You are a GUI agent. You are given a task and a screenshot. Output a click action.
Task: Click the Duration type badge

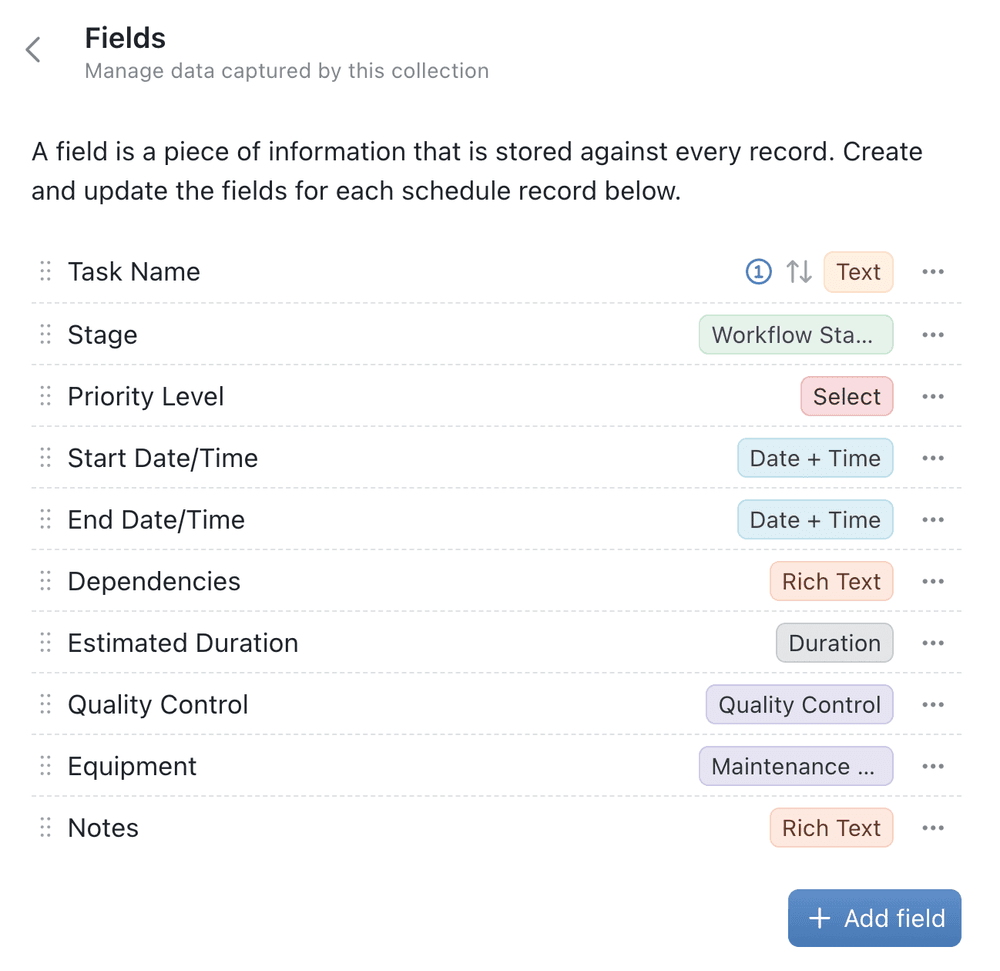tap(834, 644)
